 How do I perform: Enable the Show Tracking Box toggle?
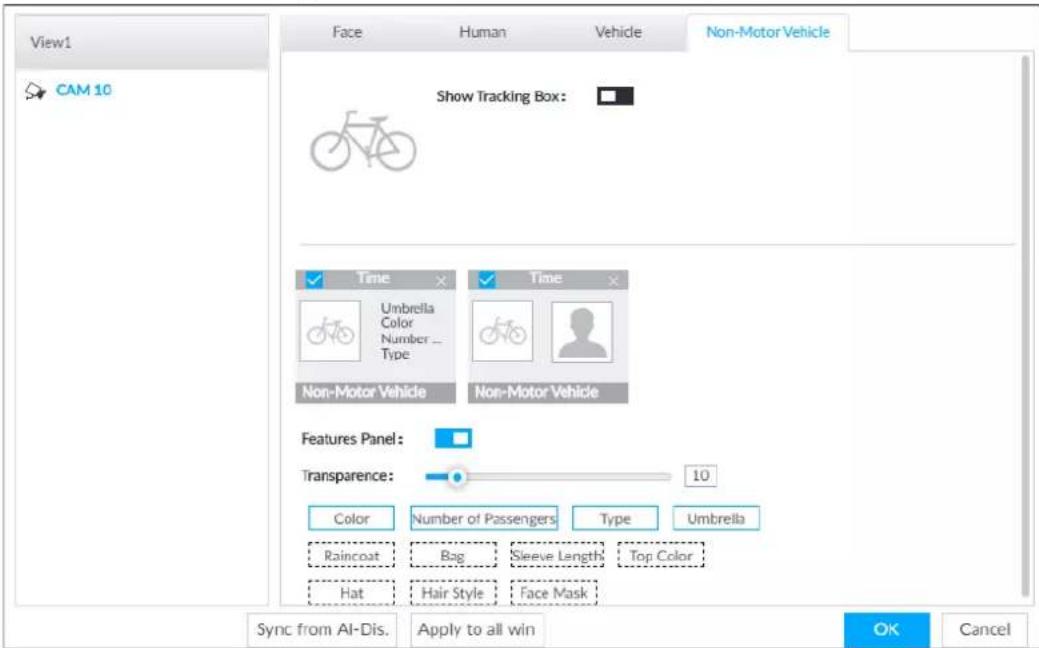(x=615, y=96)
